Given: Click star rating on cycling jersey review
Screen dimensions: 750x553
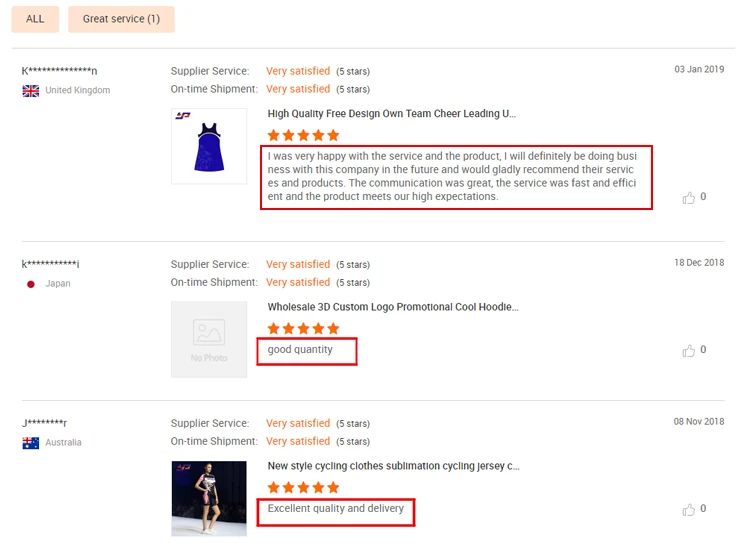Looking at the screenshot, I should click(x=303, y=488).
